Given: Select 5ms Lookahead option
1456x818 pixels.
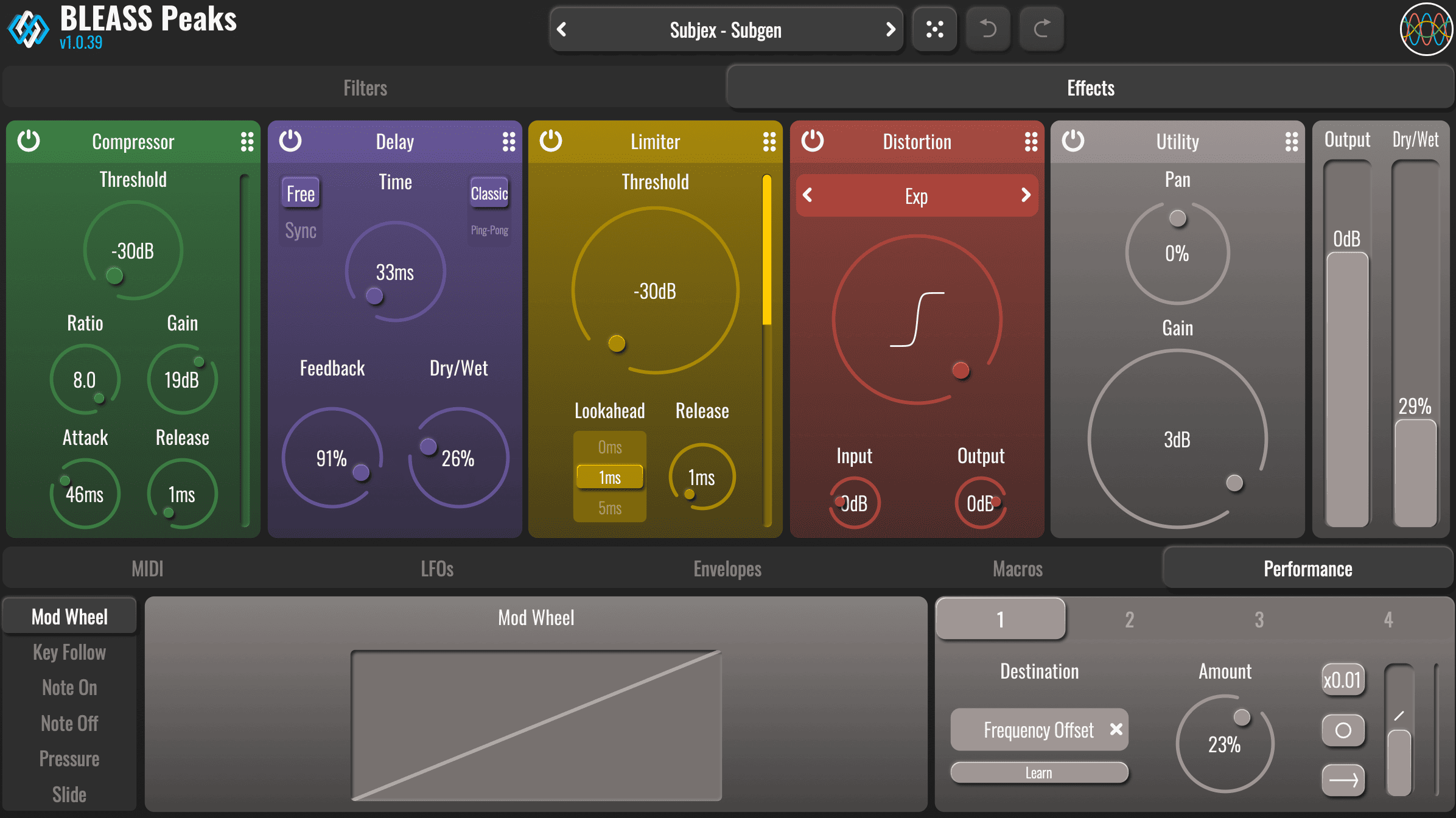Looking at the screenshot, I should pos(609,508).
